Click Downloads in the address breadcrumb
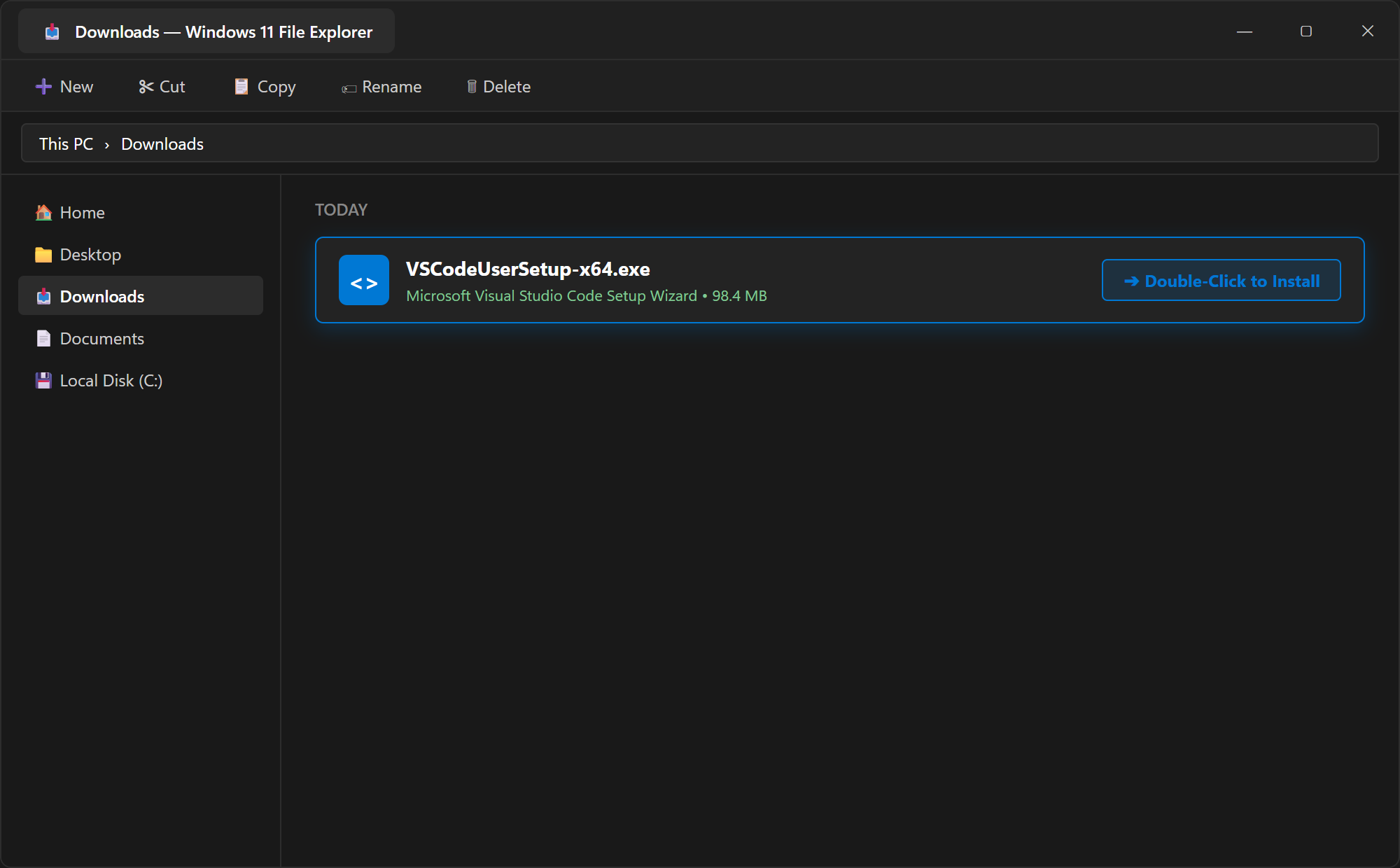 click(162, 143)
